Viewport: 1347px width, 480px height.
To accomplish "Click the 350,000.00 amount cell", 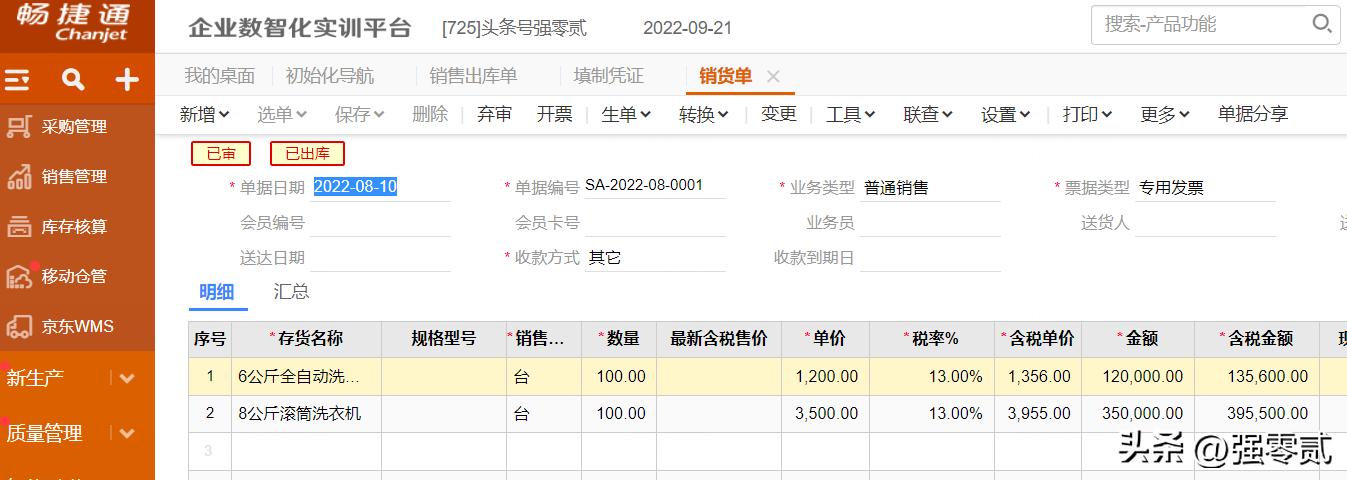I will 1138,414.
